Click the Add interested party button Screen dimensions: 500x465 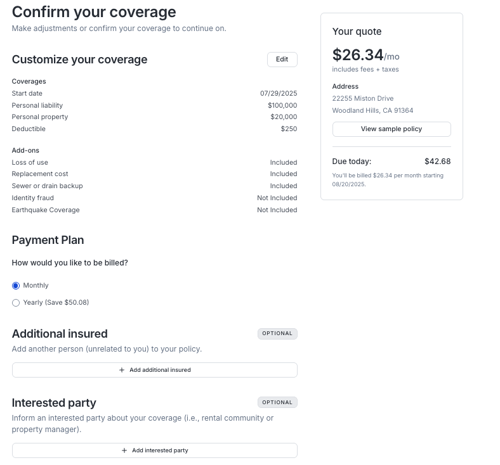tap(155, 450)
